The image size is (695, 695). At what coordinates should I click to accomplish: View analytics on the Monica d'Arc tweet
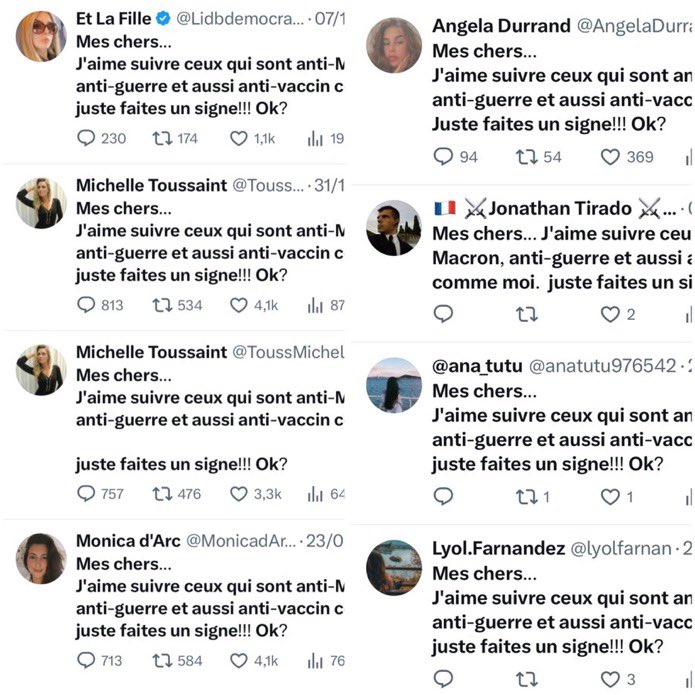pyautogui.click(x=315, y=660)
